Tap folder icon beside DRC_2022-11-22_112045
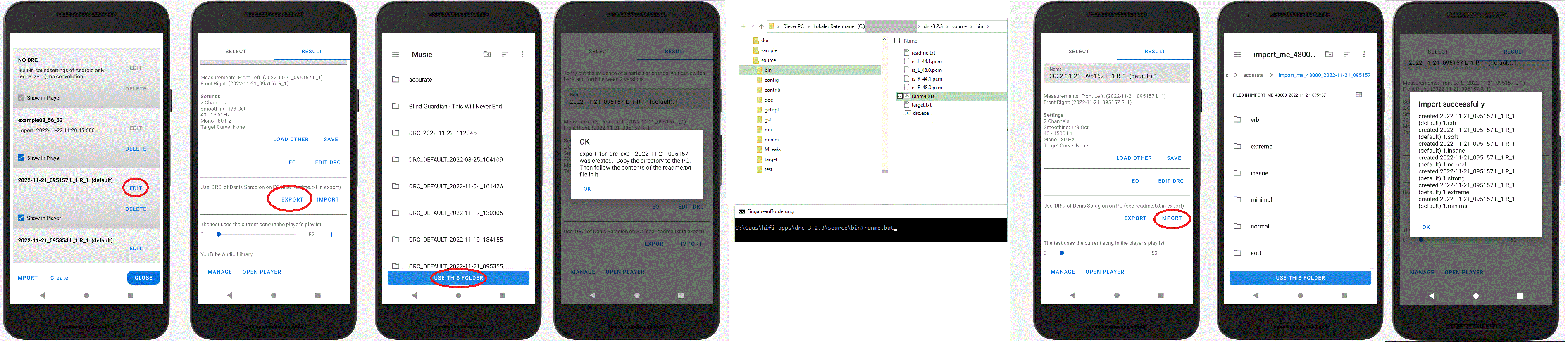This screenshot has height=351, width=1568. click(396, 133)
